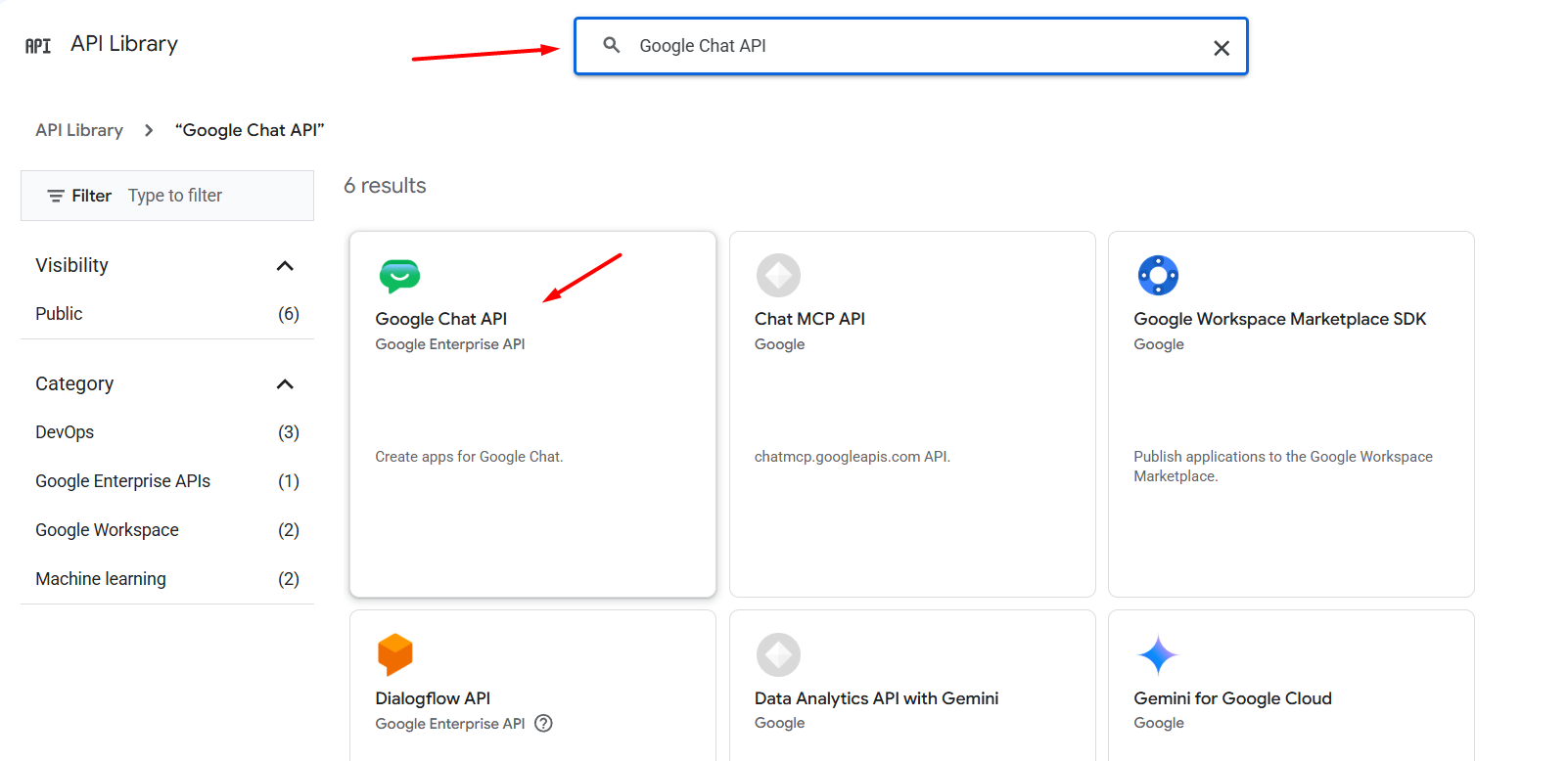Focus the Google Chat API search field
1568x761 pixels.
[x=910, y=46]
